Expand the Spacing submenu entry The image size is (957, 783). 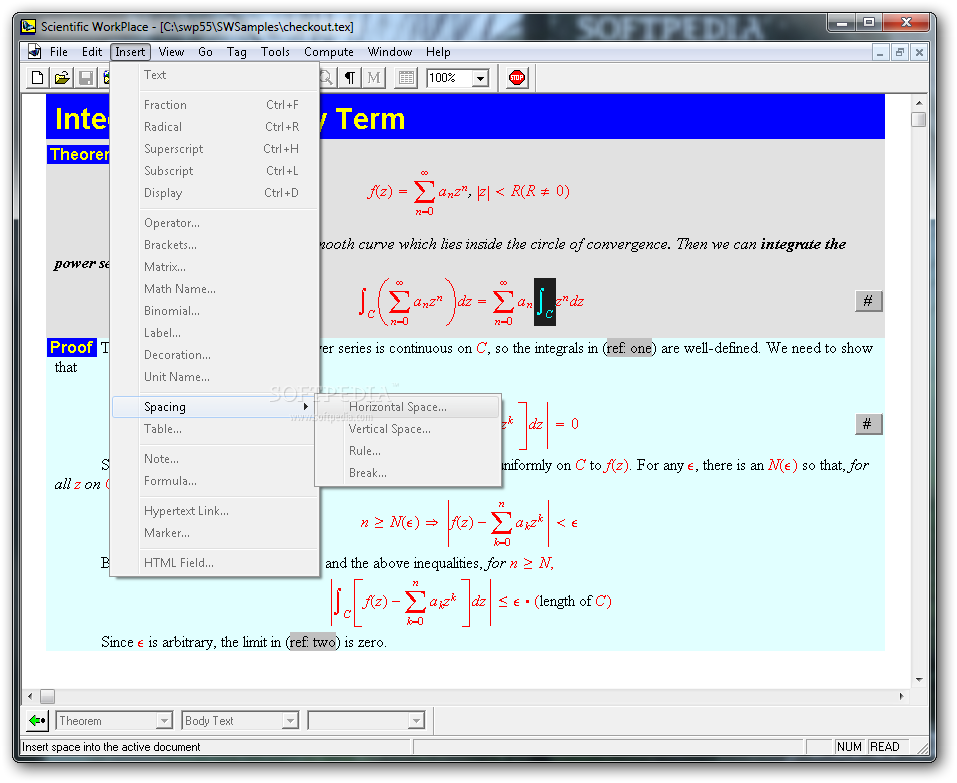pyautogui.click(x=215, y=407)
